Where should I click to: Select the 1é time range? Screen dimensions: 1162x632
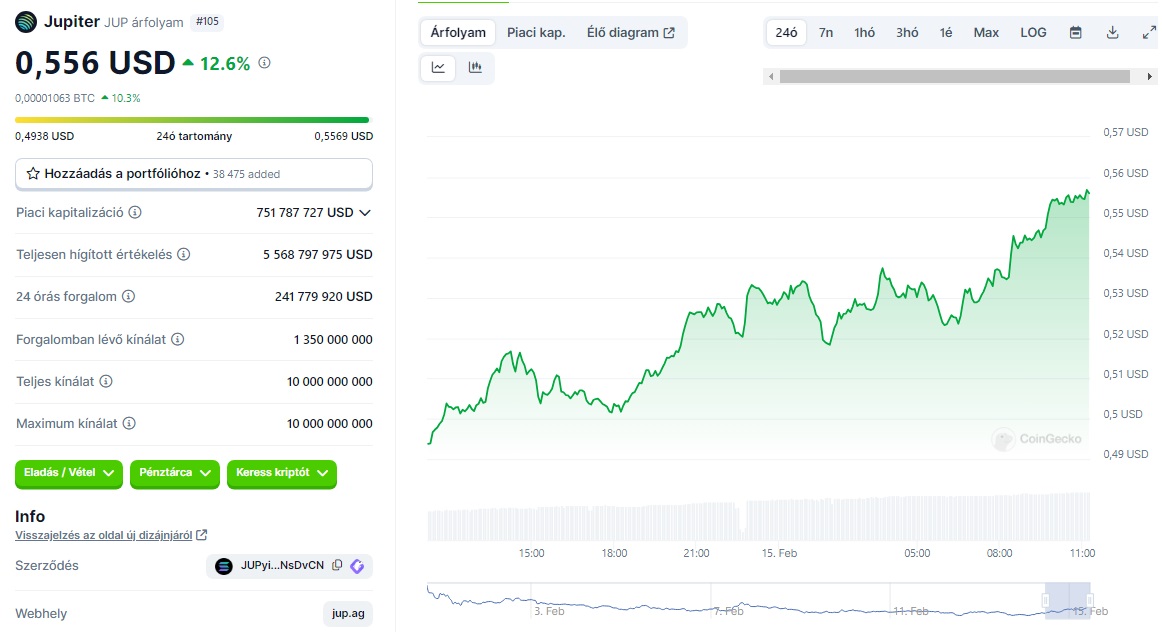(x=946, y=33)
